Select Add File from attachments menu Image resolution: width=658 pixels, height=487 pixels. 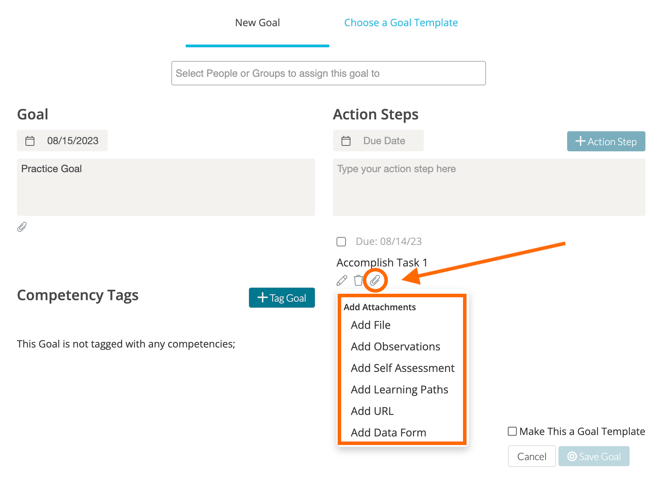370,325
